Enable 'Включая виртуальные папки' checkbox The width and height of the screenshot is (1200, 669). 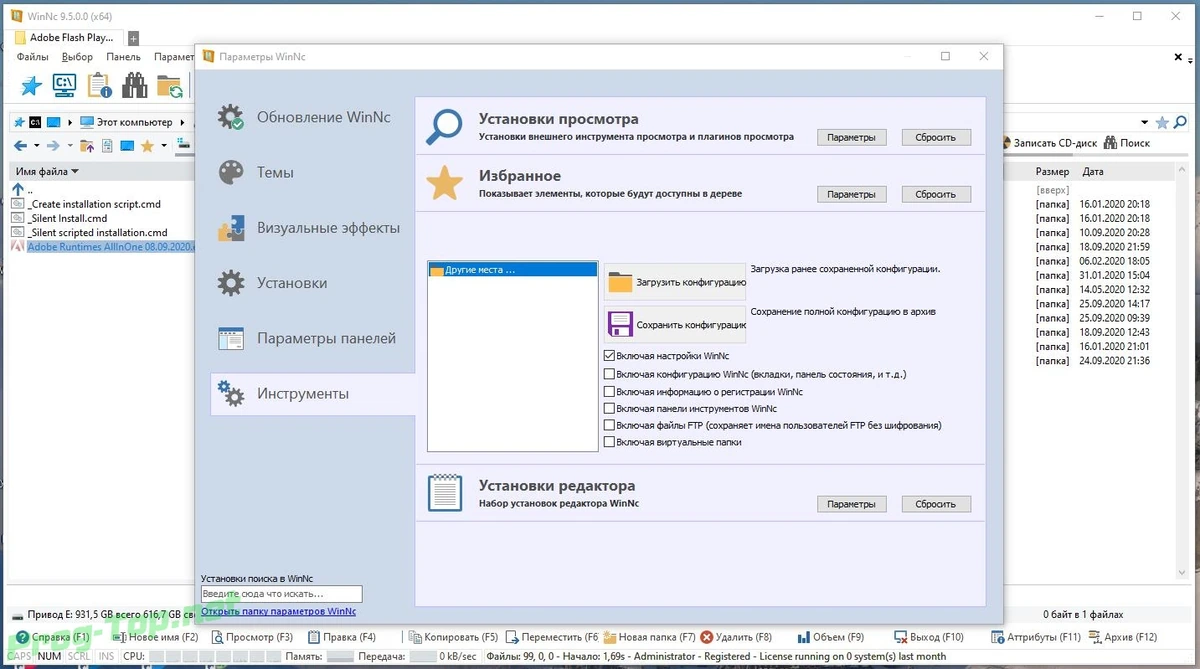609,442
